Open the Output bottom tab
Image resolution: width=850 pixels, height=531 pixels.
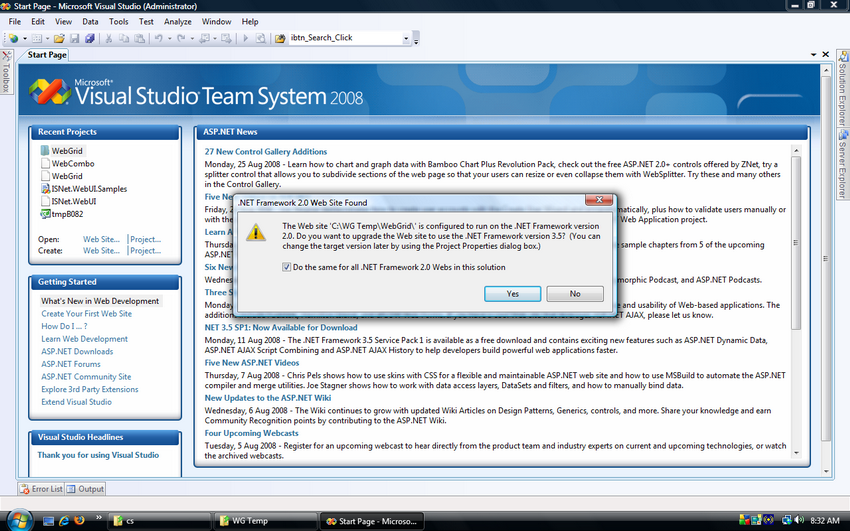pyautogui.click(x=85, y=489)
